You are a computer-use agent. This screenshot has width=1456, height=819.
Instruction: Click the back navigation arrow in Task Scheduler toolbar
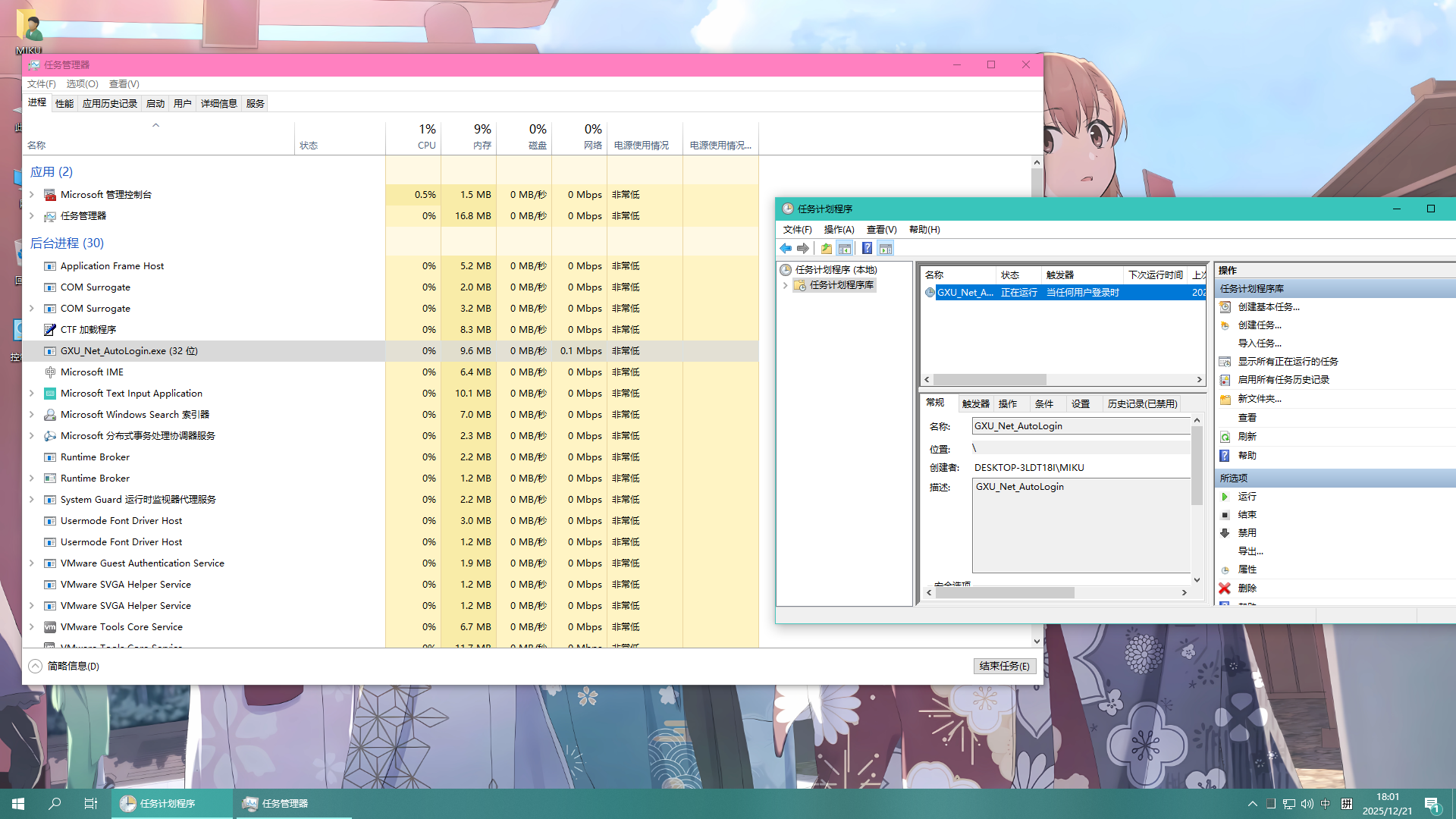click(x=785, y=248)
